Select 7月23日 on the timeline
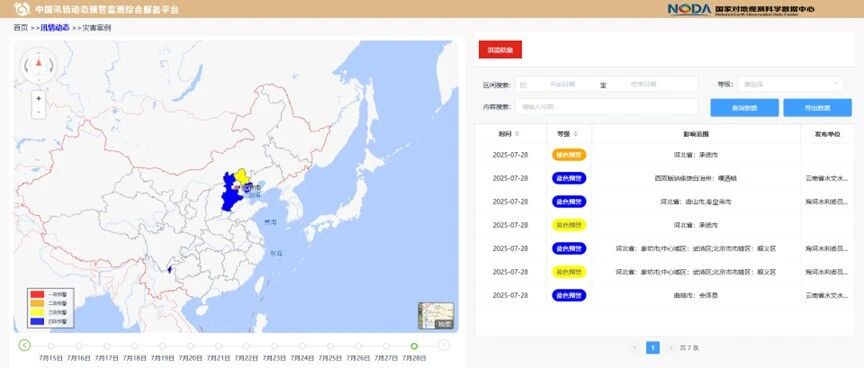Viewport: 864px width, 368px height. 274,346
